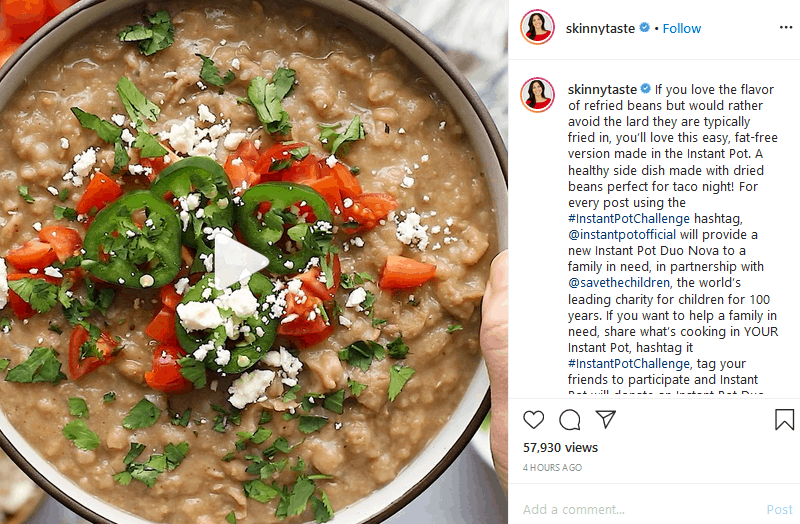Open the first #InstantPotChallenge hashtag
800x524 pixels.
pos(629,219)
